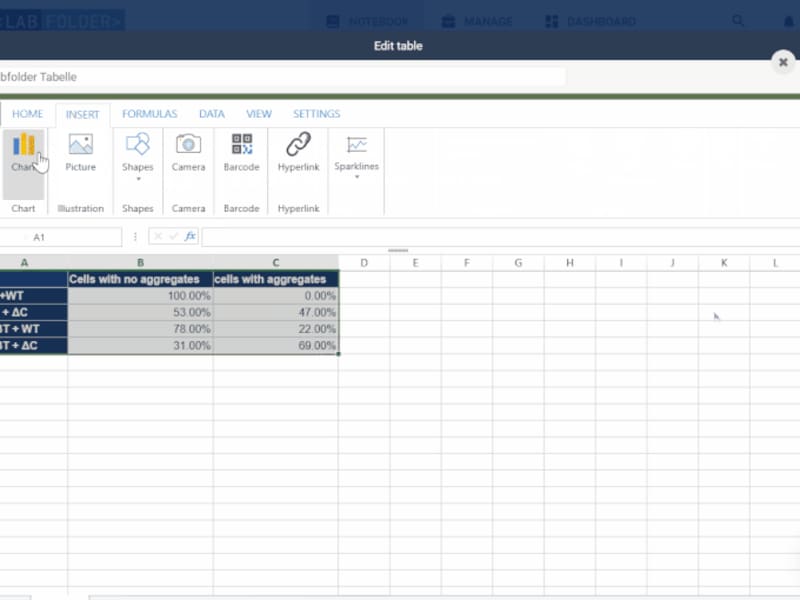This screenshot has width=800, height=600.
Task: Click the cell name box showing A1
Action: (x=60, y=237)
